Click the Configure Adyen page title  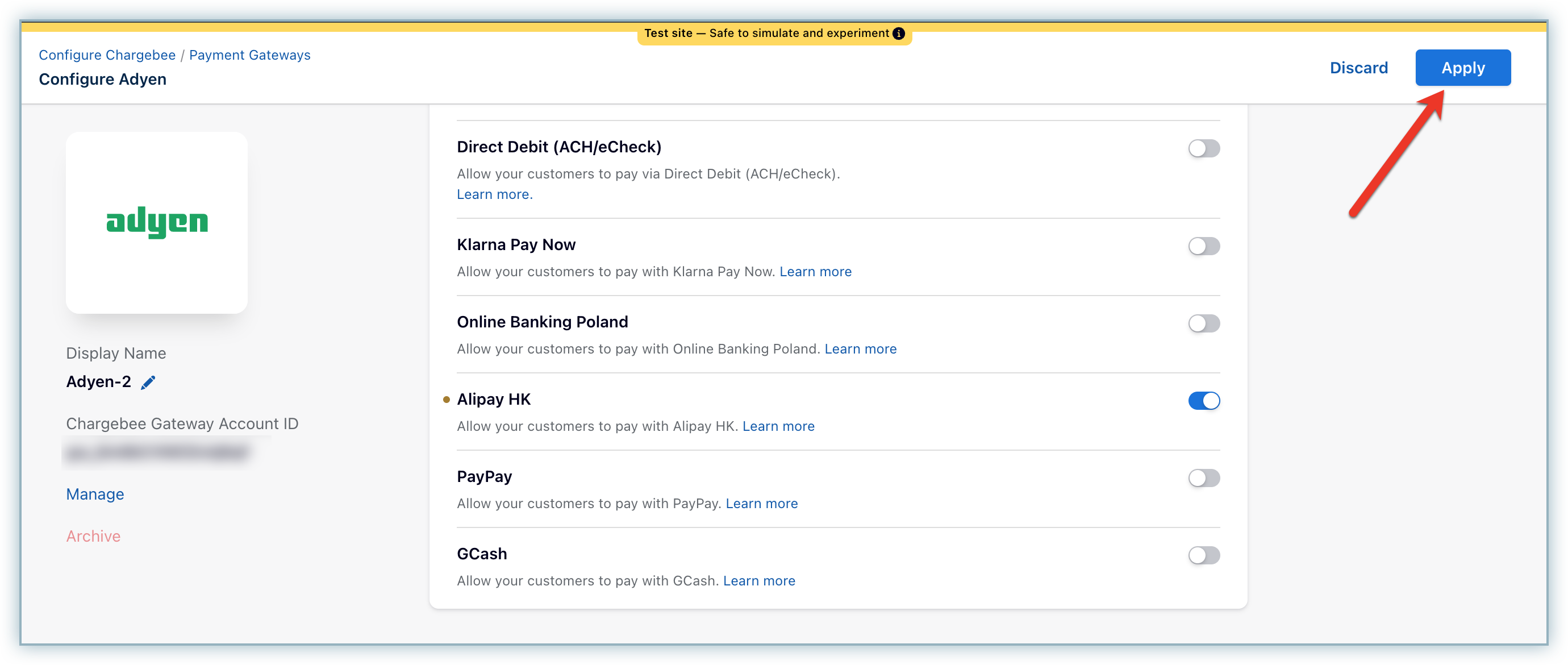coord(102,79)
